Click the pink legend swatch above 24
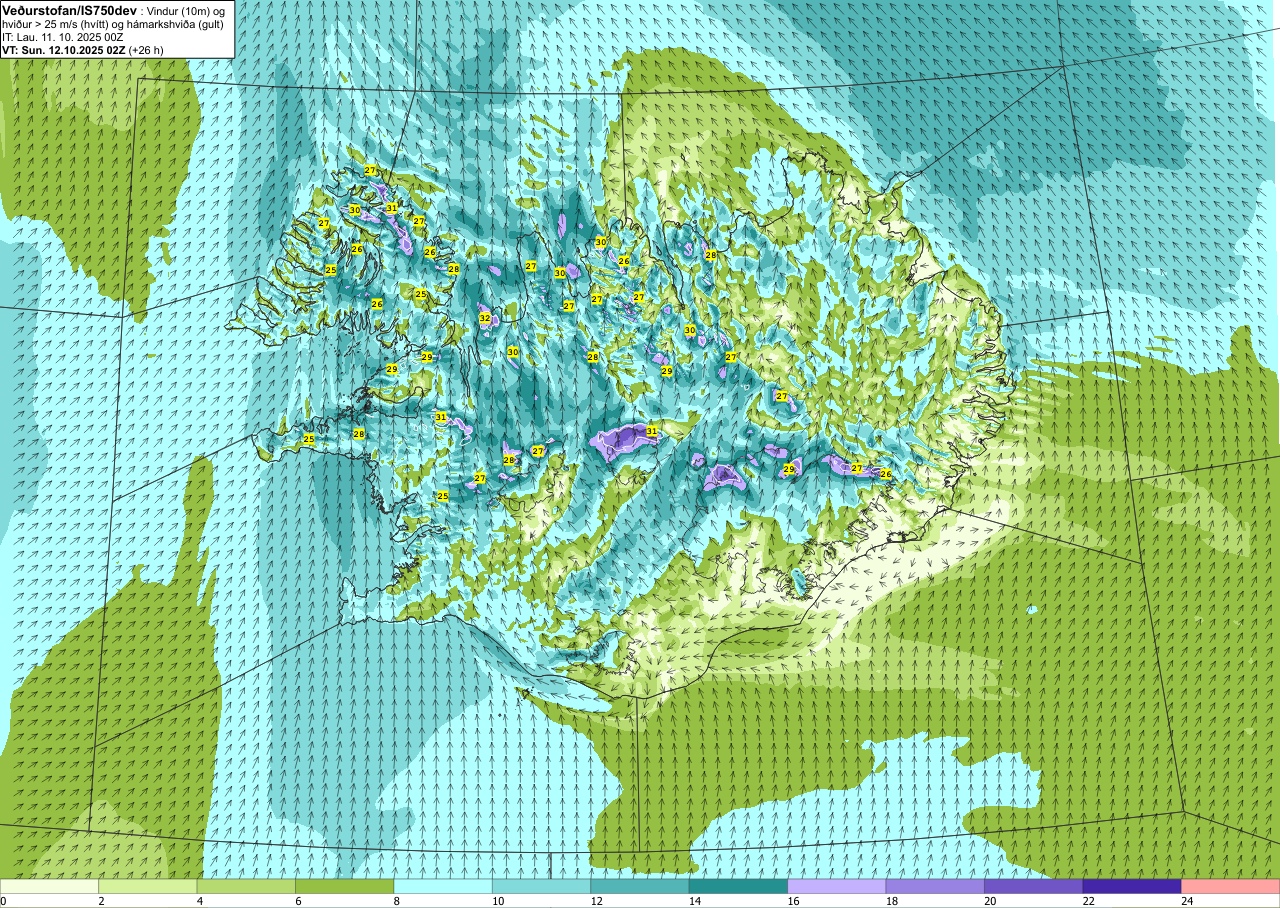Screen dimensions: 1280x908 (1231, 887)
